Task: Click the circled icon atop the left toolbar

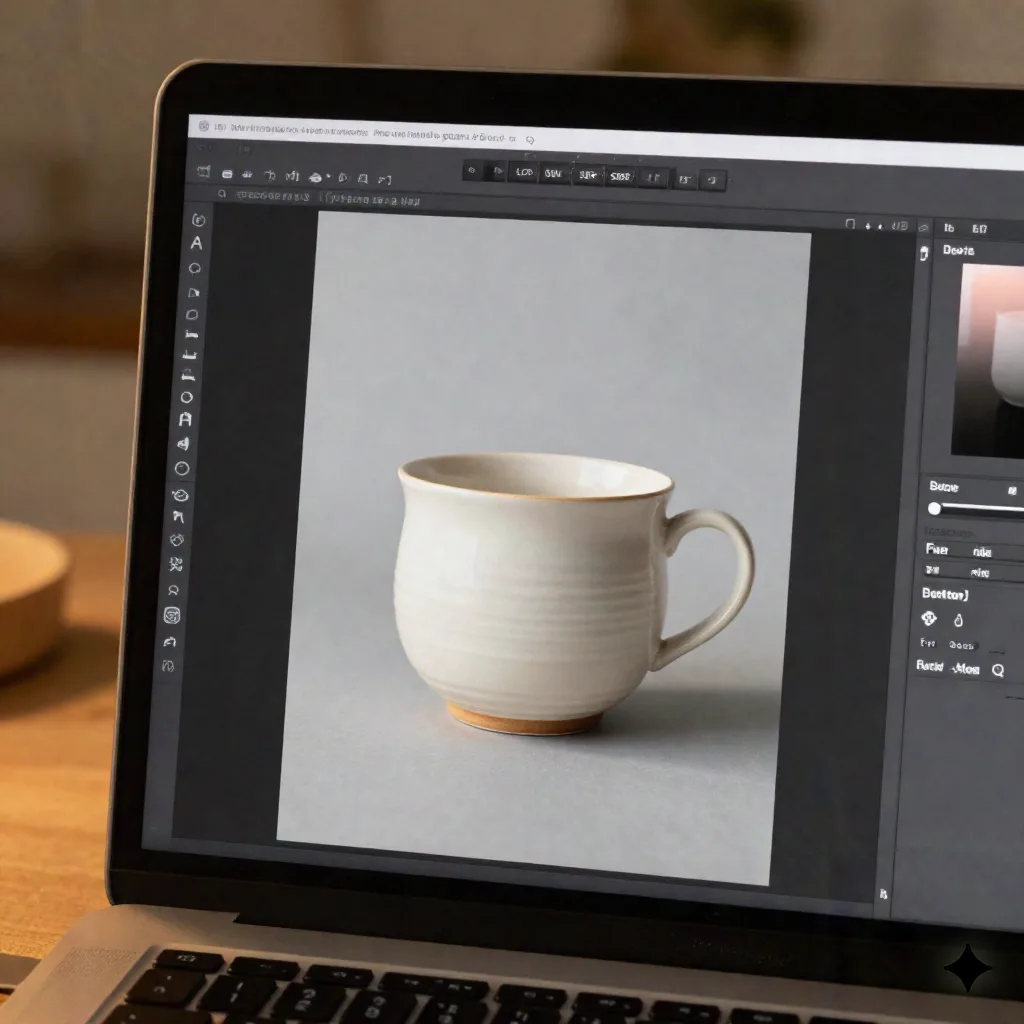Action: [199, 220]
